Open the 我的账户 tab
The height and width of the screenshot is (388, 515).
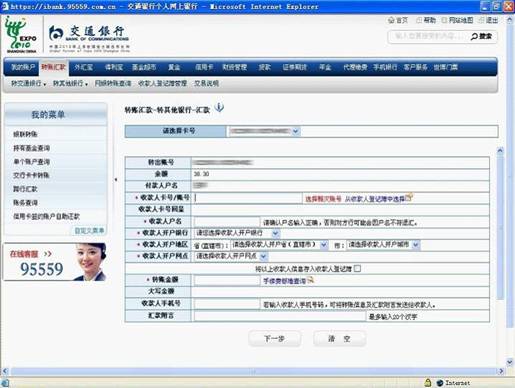tap(23, 67)
